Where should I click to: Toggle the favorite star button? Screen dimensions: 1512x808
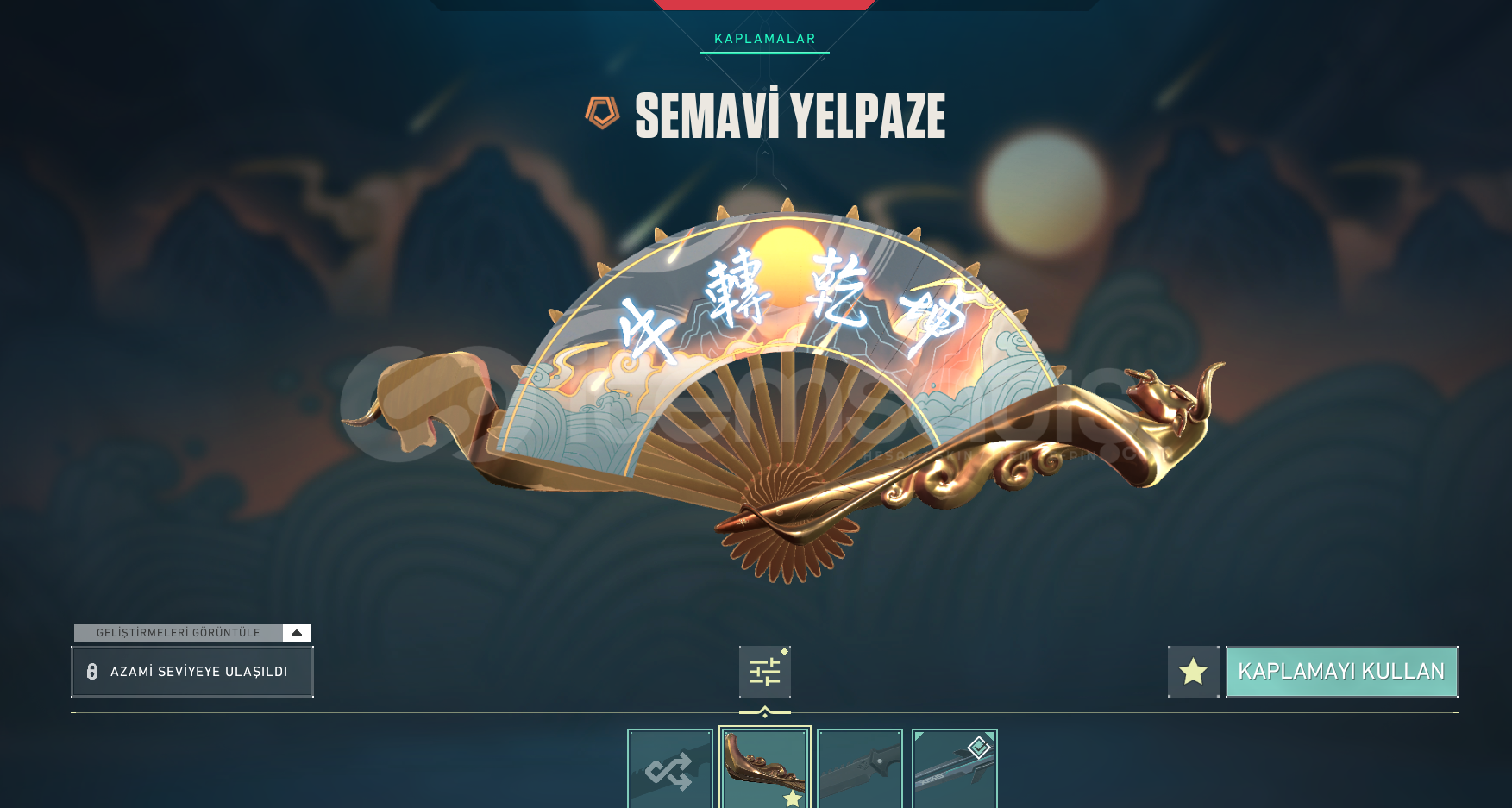[x=1194, y=671]
